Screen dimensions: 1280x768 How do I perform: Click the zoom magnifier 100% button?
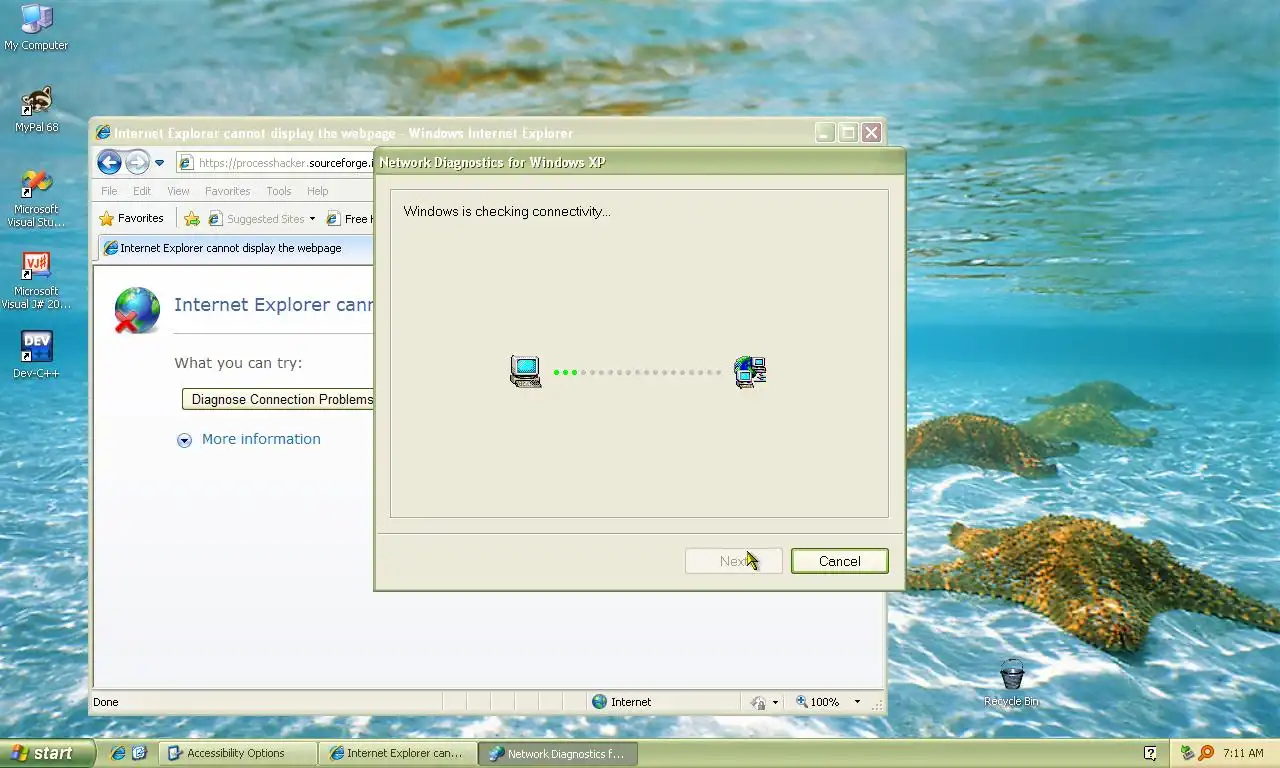click(818, 702)
